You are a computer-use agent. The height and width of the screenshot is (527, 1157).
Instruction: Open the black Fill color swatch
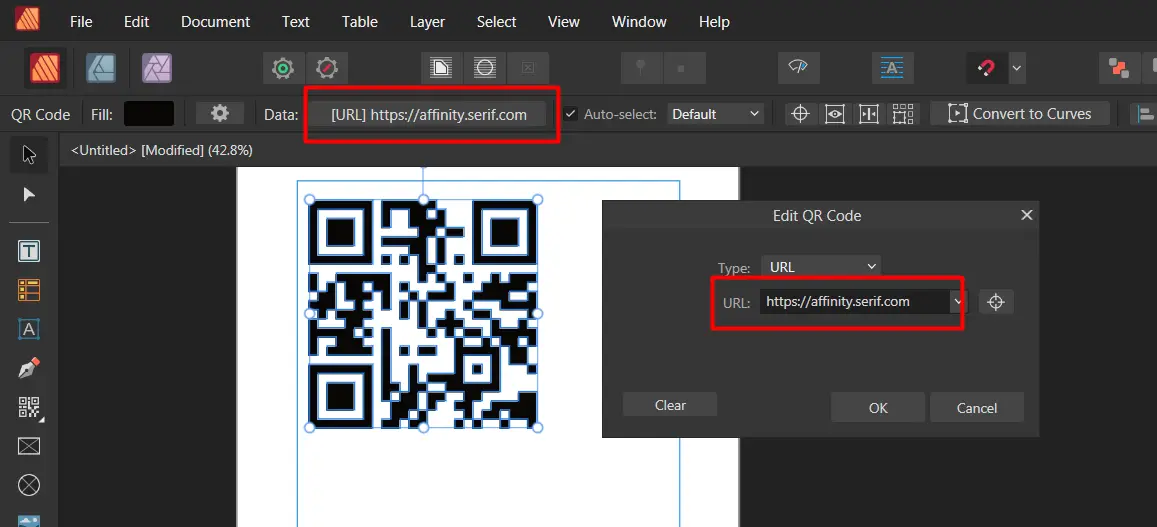click(x=148, y=114)
